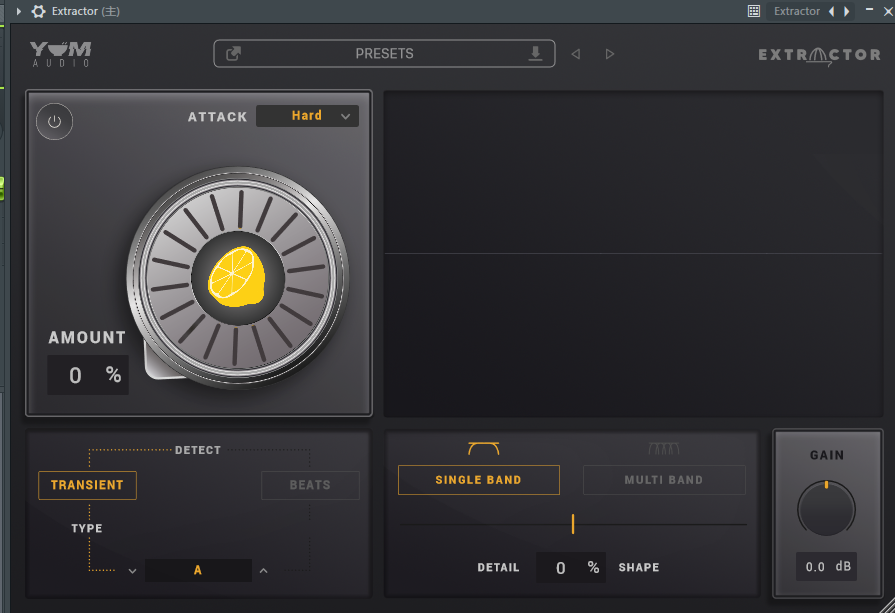Viewport: 895px width, 613px height.
Task: Toggle the plugin power button
Action: (54, 121)
